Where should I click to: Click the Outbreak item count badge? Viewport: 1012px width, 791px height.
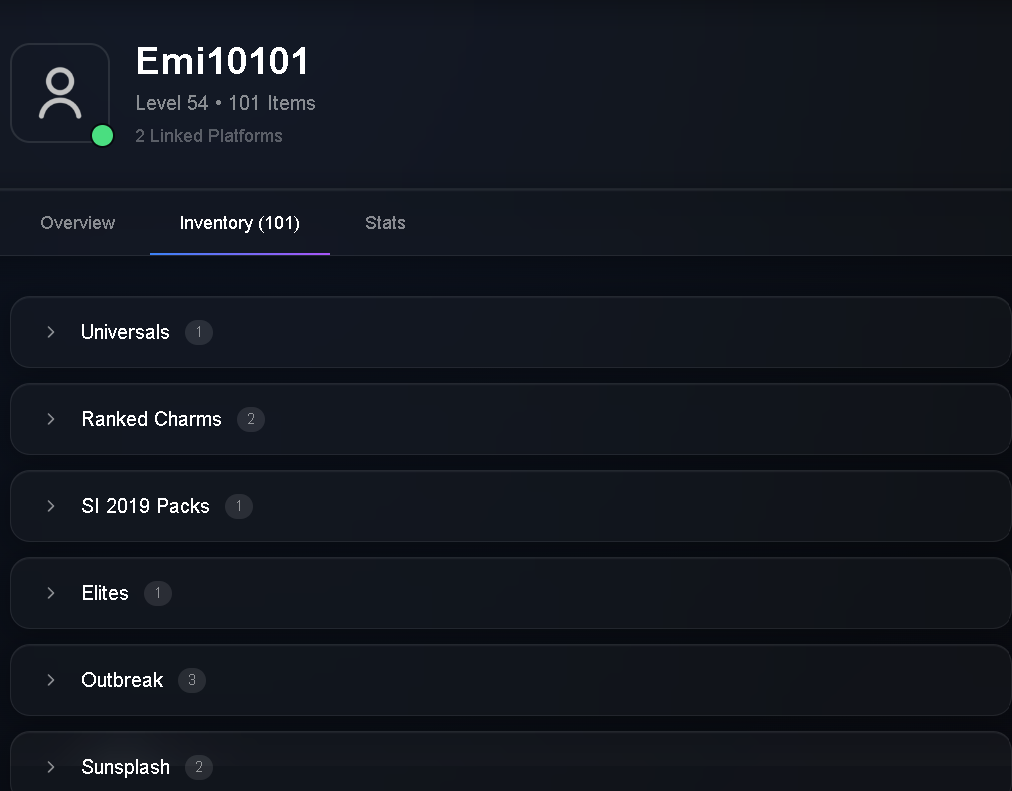pyautogui.click(x=192, y=680)
